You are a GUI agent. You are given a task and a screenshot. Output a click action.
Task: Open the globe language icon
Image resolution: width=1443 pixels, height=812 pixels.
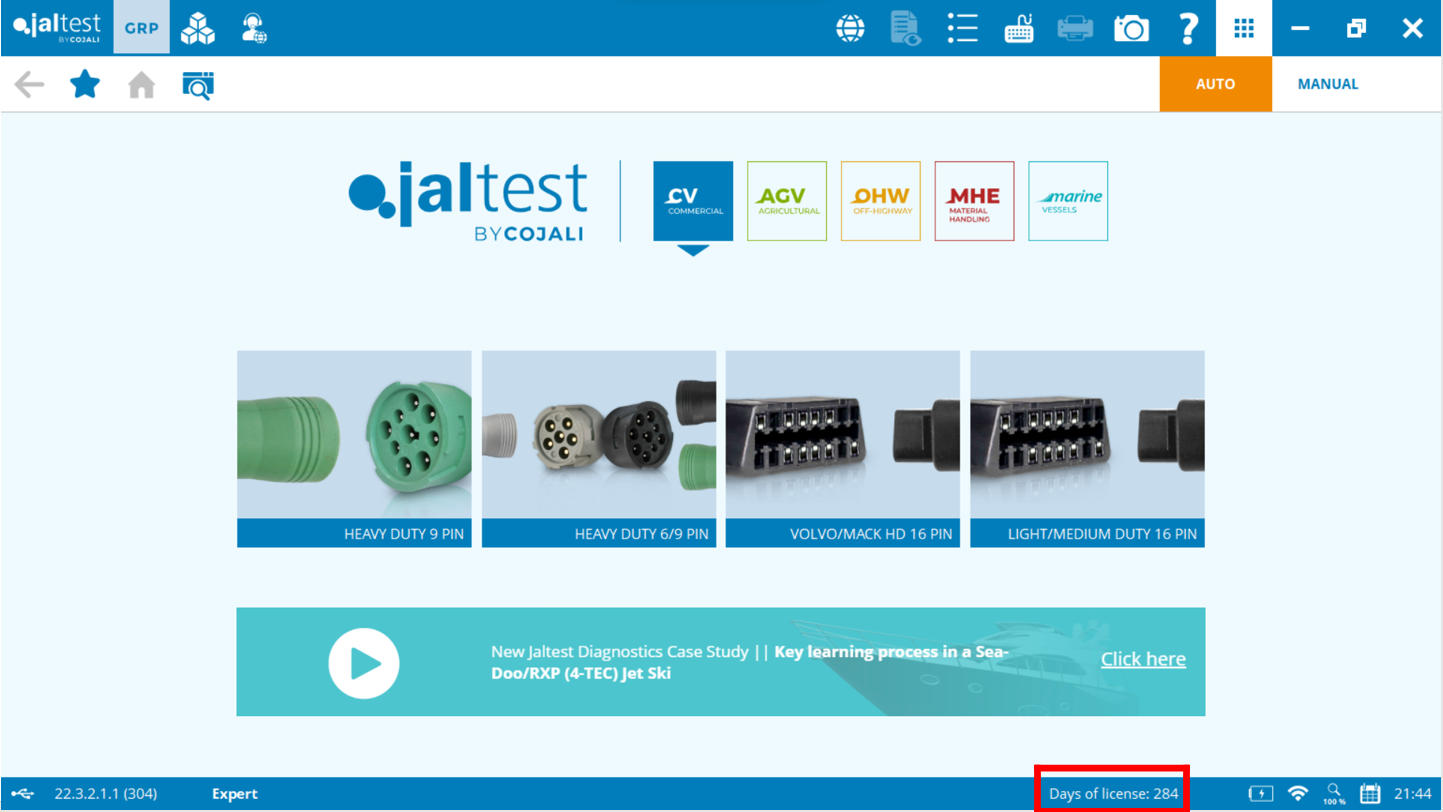pos(850,29)
